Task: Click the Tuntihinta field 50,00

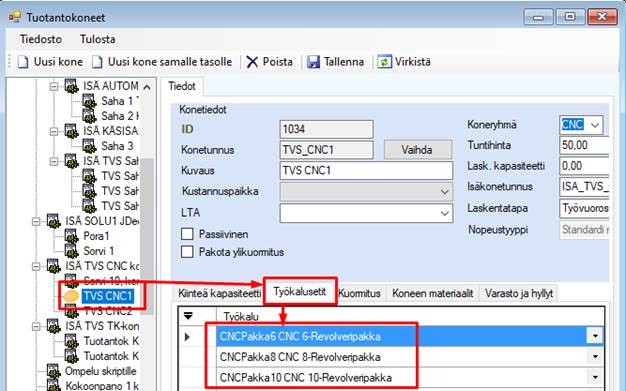Action: click(584, 145)
